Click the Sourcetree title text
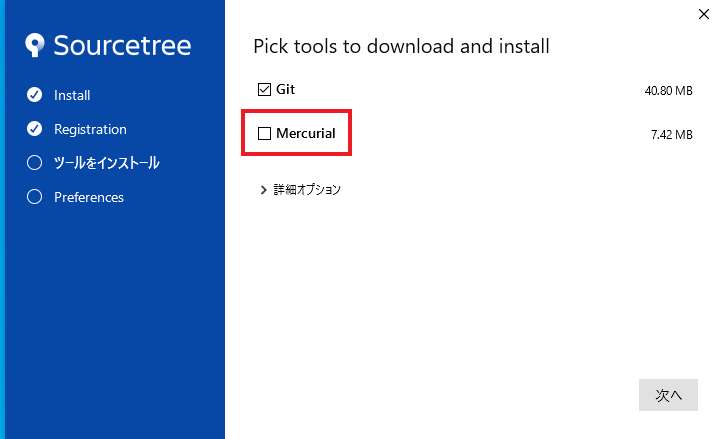This screenshot has height=439, width=726. pos(122,45)
